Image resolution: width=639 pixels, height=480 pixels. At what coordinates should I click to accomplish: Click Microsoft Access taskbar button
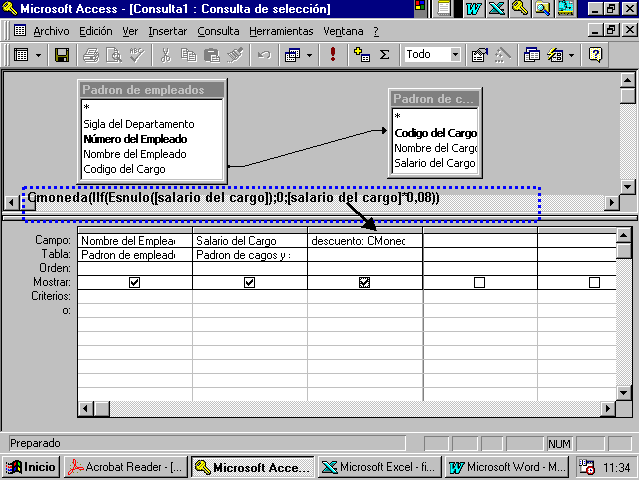coord(253,467)
